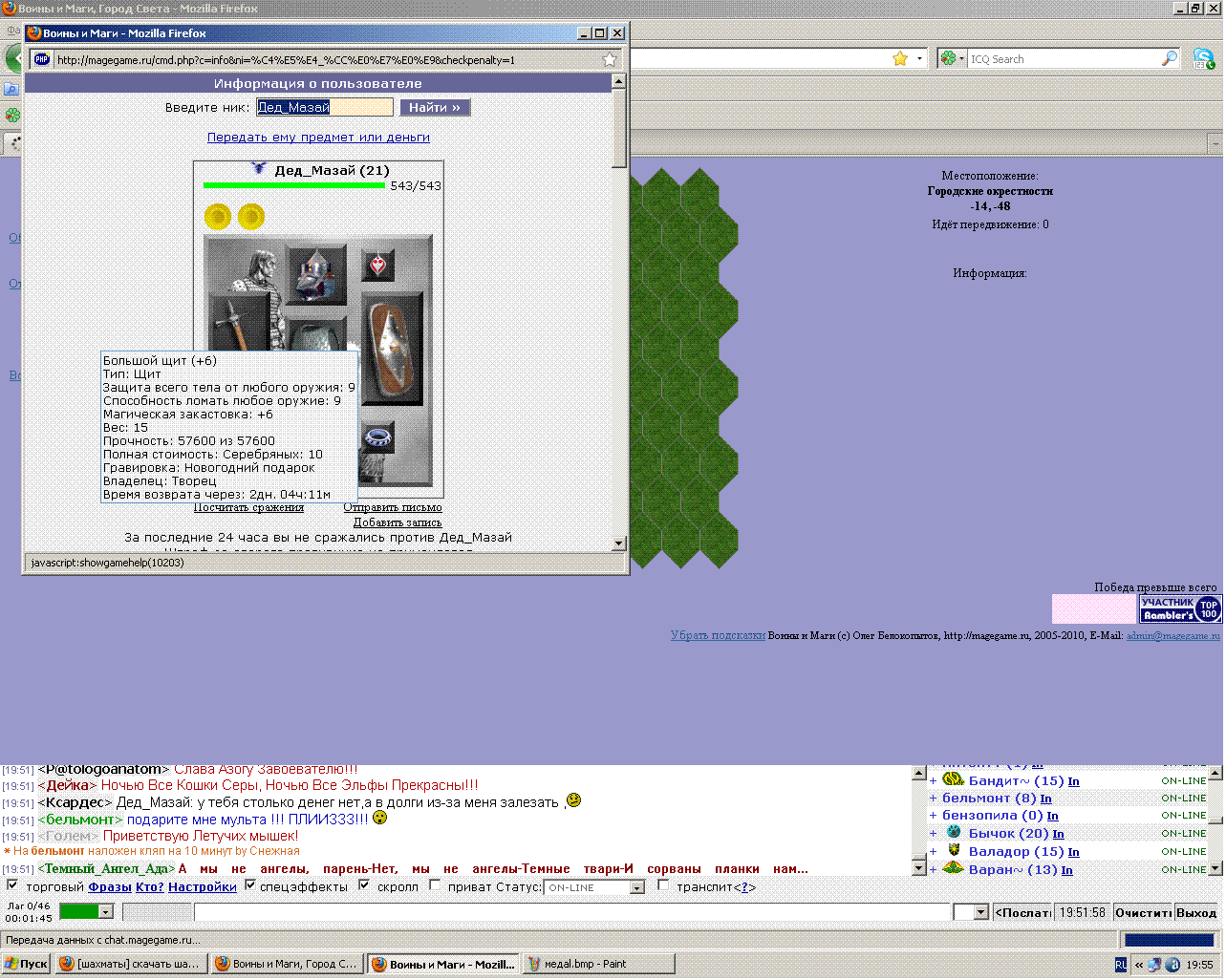Viewport: 1226px width, 980px height.
Task: Click the In link next to Бандит~
Action: tap(1073, 781)
